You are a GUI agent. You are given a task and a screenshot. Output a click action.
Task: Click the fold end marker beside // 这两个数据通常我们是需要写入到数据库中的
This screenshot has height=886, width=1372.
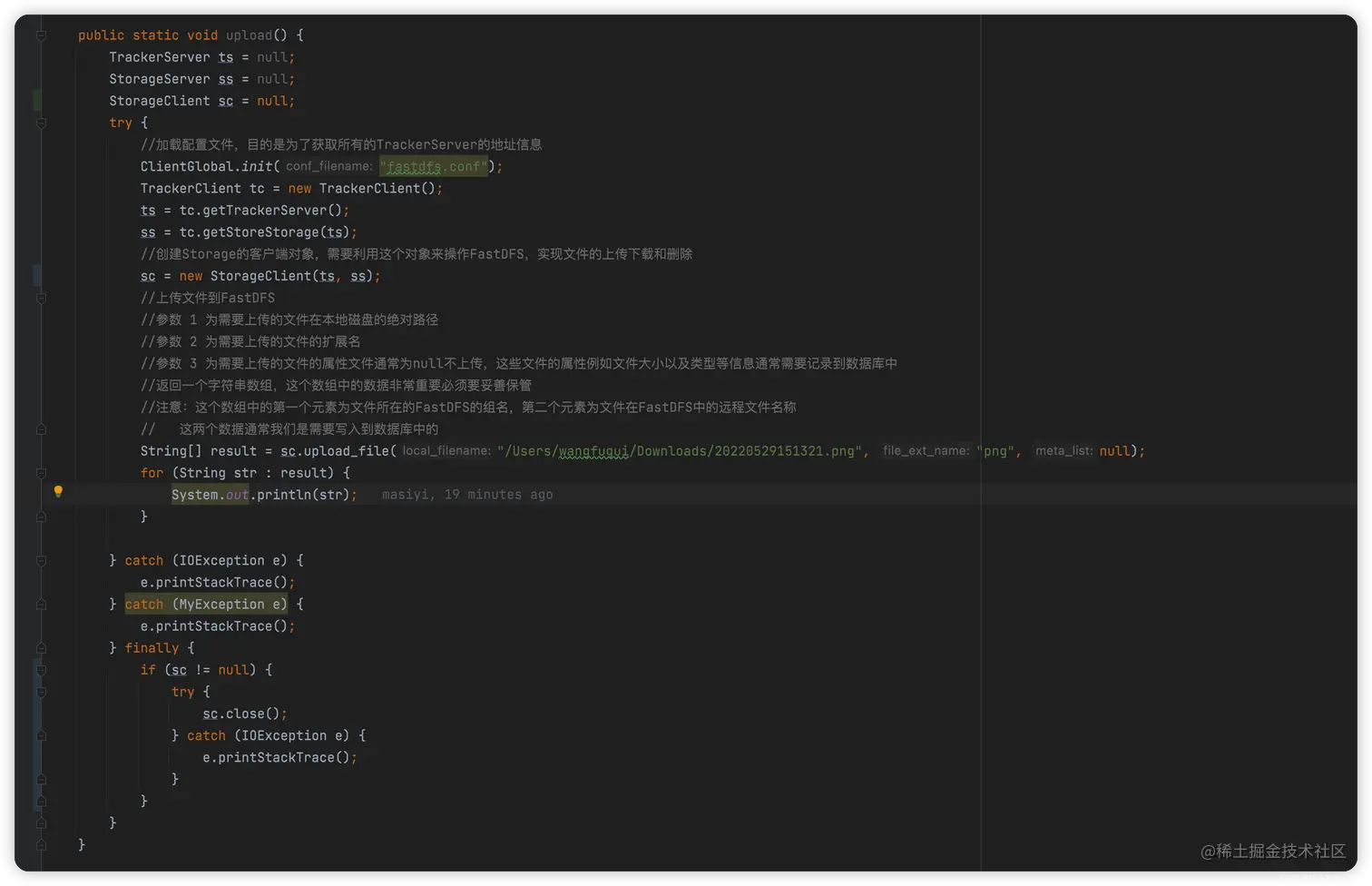click(x=41, y=429)
